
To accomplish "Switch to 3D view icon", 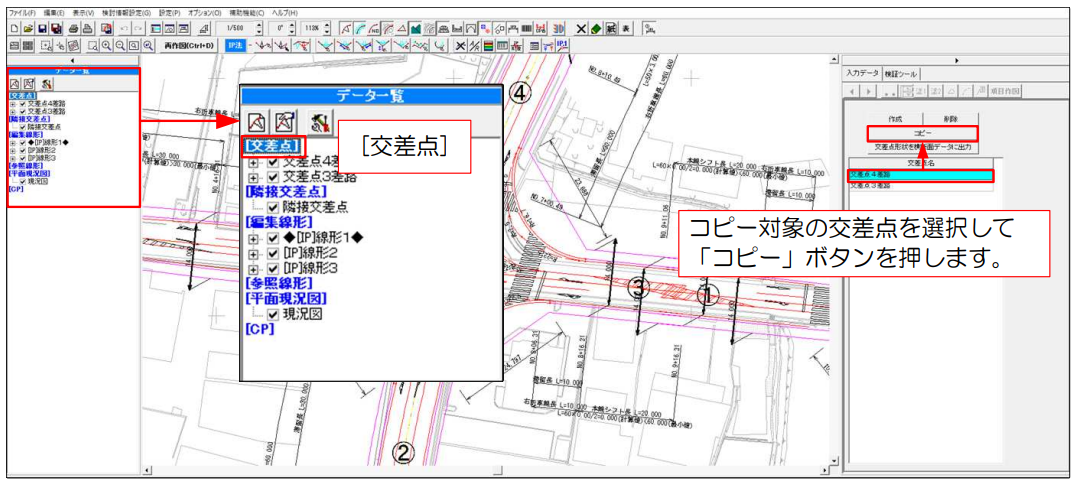I will [x=560, y=29].
